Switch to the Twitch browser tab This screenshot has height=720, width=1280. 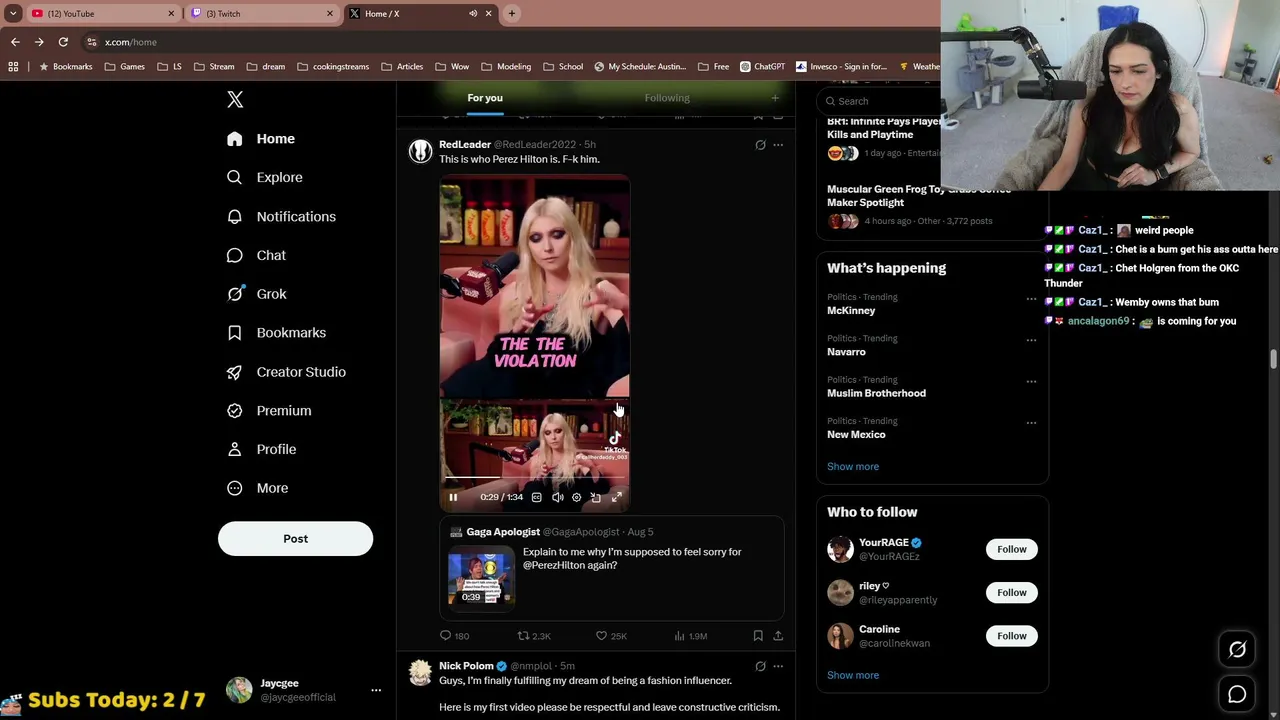coord(260,14)
